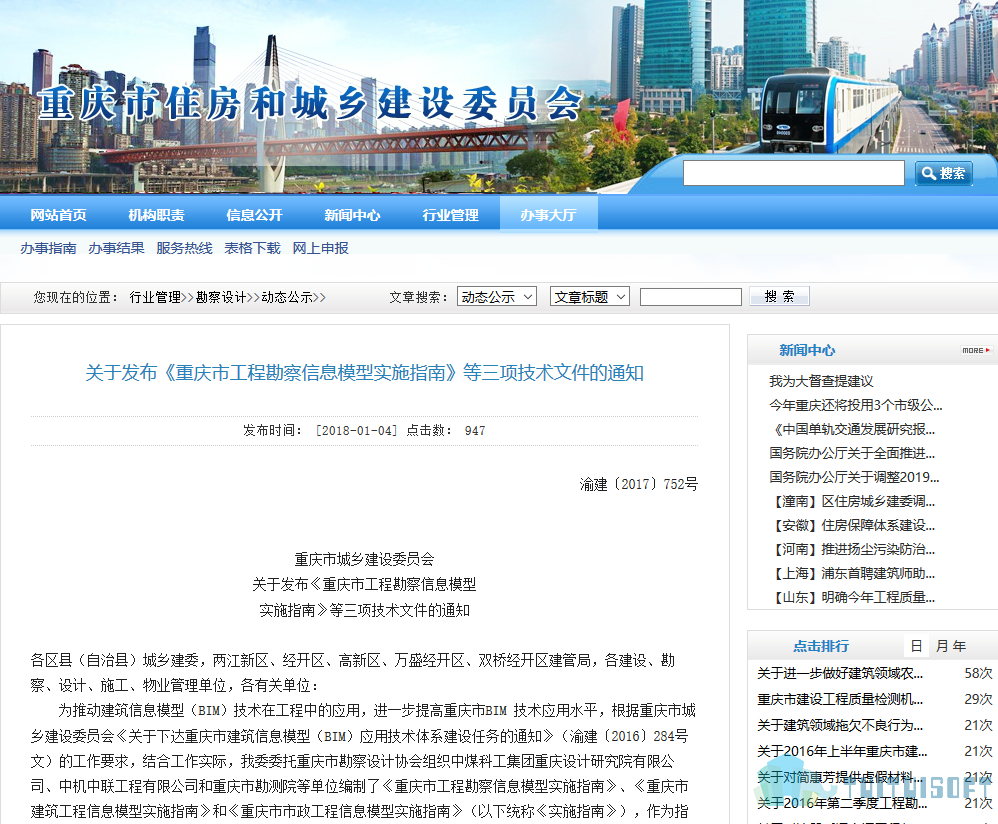Open news item 【上海】浦东首聘建筑师助...
The image size is (998, 824).
[852, 573]
